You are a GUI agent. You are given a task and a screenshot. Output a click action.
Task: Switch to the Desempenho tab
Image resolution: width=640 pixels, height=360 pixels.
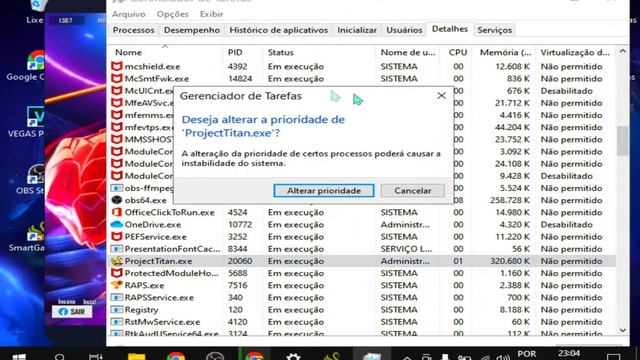192,30
